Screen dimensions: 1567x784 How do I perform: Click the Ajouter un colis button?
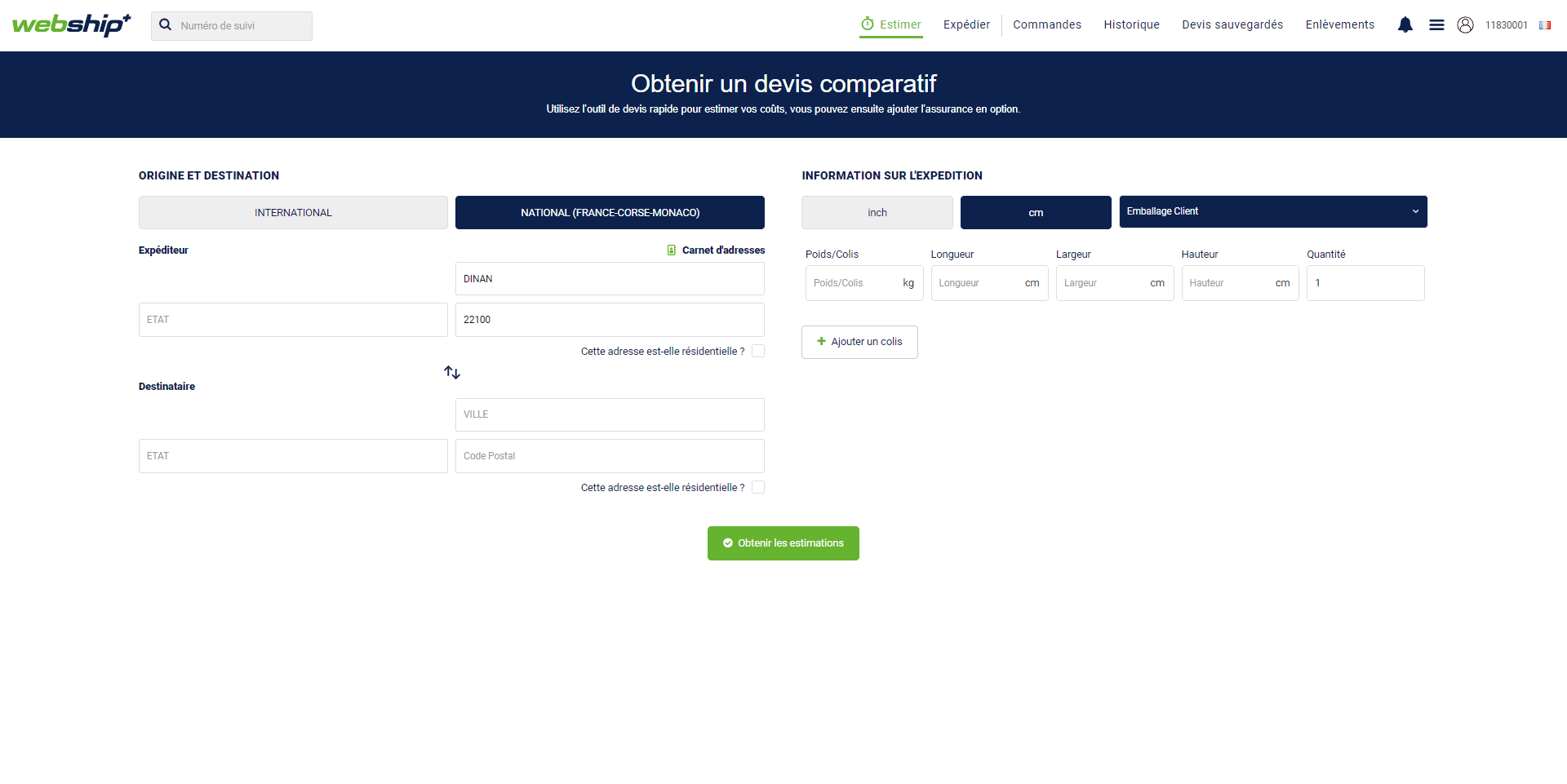(859, 342)
